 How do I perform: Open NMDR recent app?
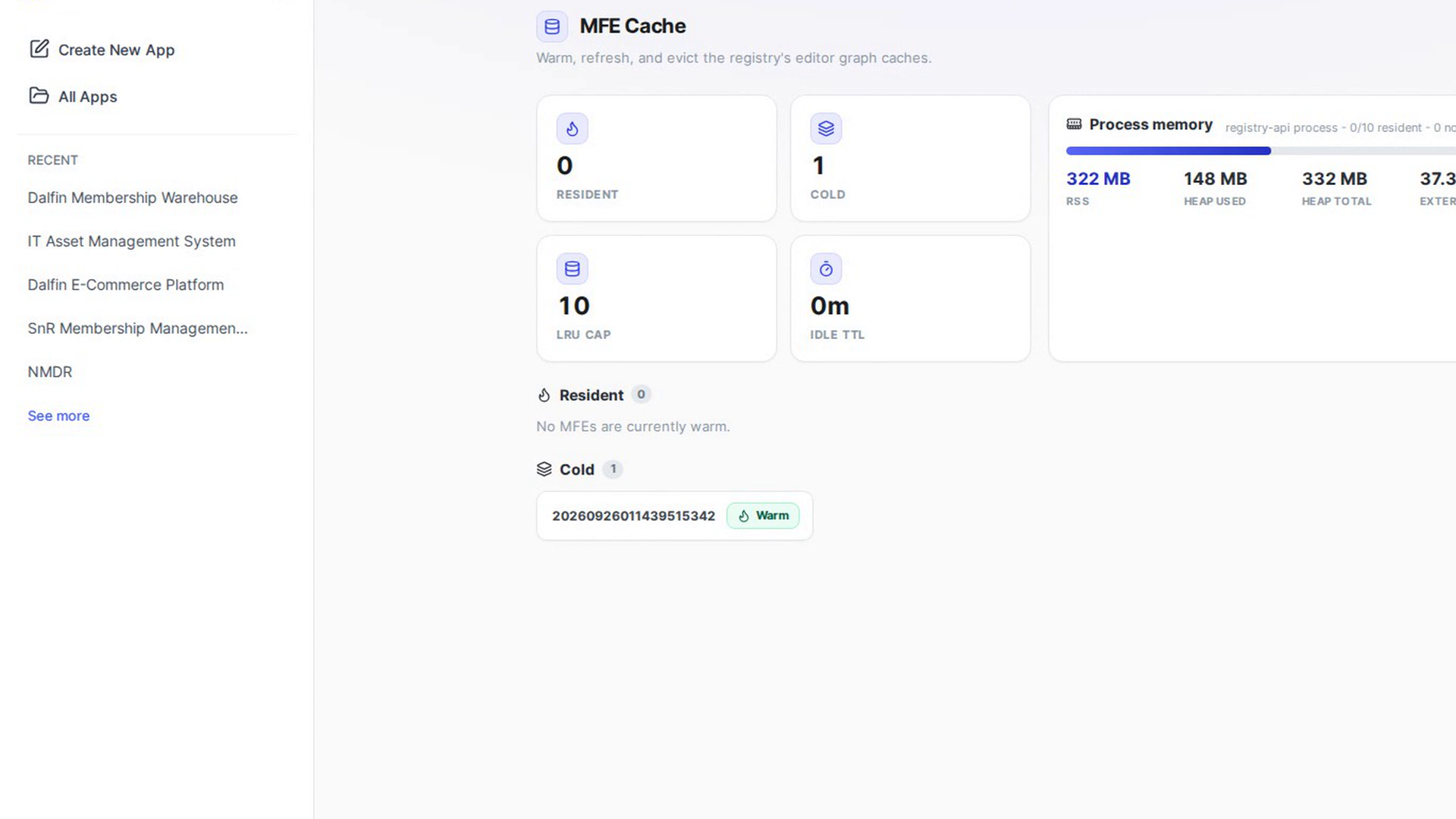point(50,372)
